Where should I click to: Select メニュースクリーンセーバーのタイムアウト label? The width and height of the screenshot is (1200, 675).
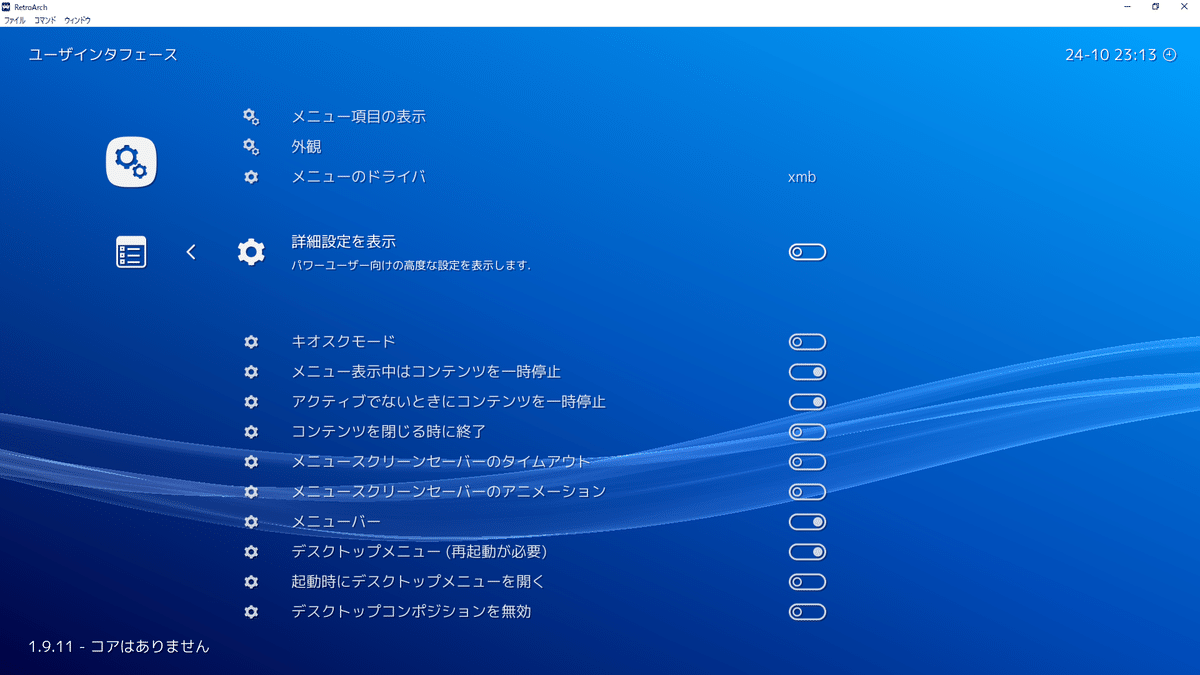pyautogui.click(x=441, y=462)
